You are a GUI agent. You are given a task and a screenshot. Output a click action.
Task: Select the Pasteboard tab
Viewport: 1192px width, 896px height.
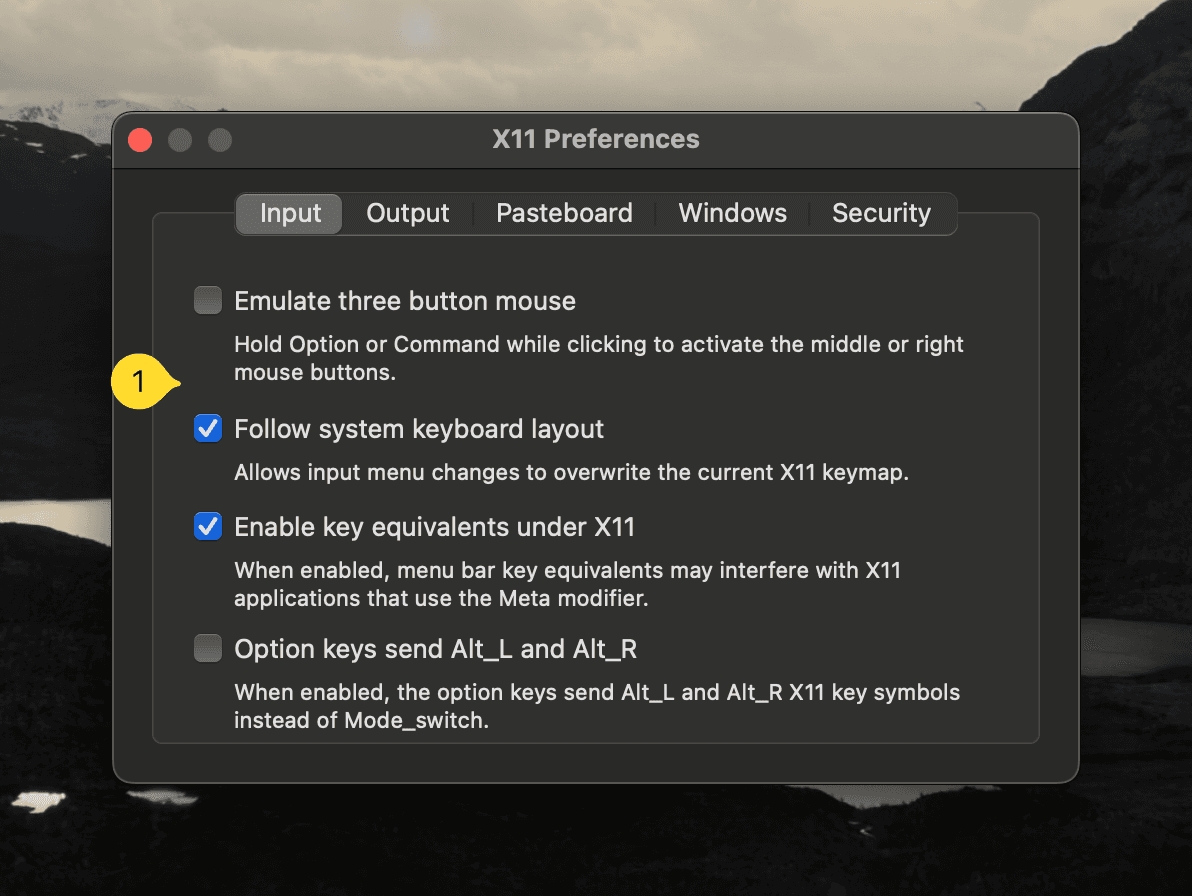coord(564,214)
